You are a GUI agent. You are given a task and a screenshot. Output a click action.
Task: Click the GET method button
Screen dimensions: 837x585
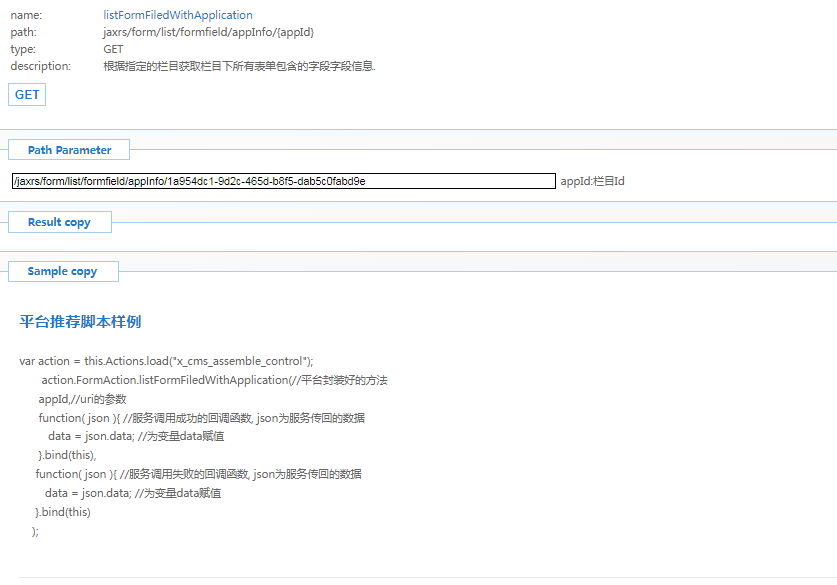[26, 94]
